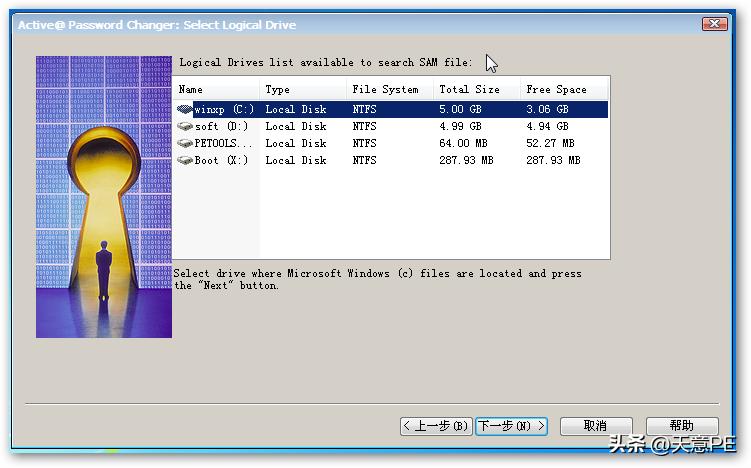Sort list by Name column header
The width and height of the screenshot is (751, 468).
pos(216,90)
